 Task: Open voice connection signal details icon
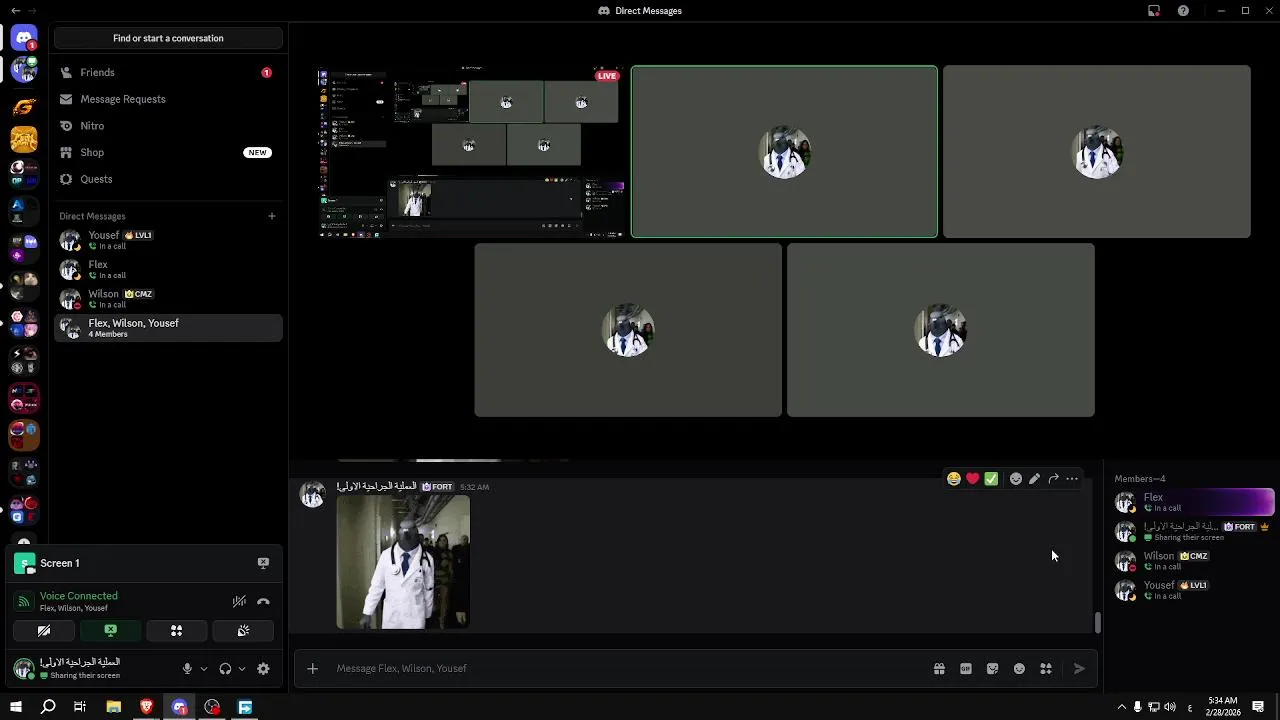(24, 601)
